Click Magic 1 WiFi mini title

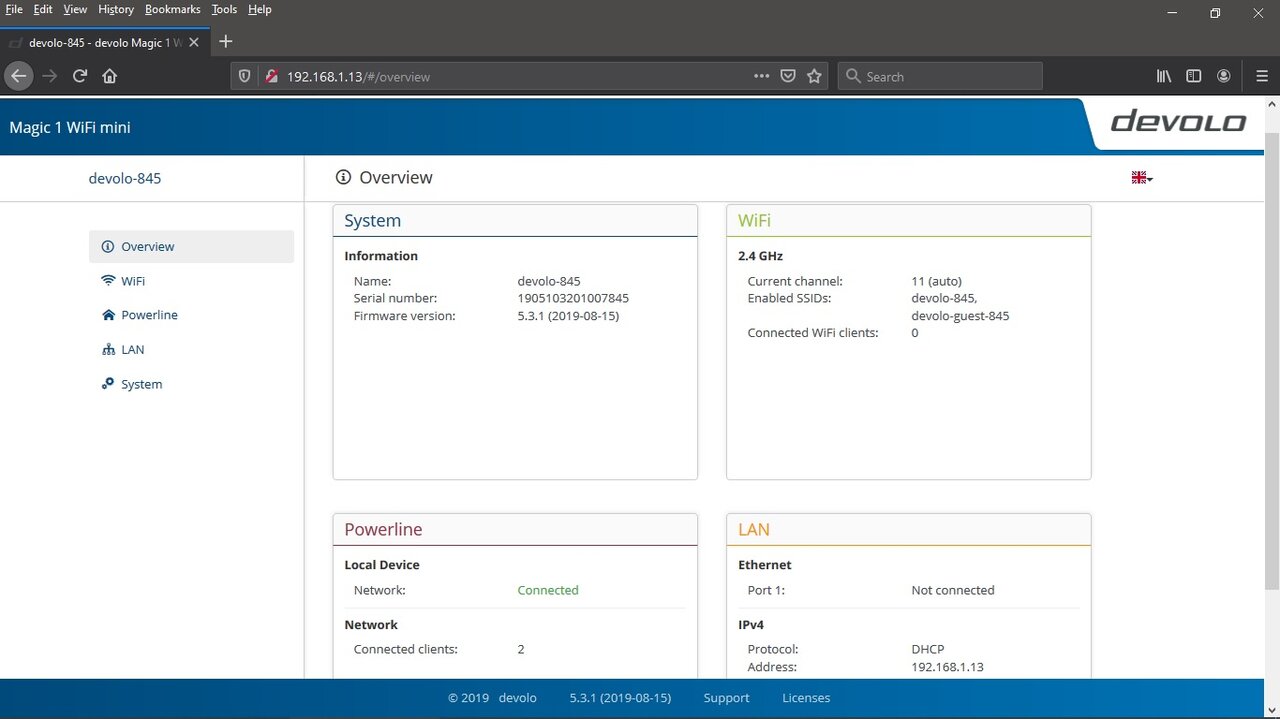coord(70,128)
